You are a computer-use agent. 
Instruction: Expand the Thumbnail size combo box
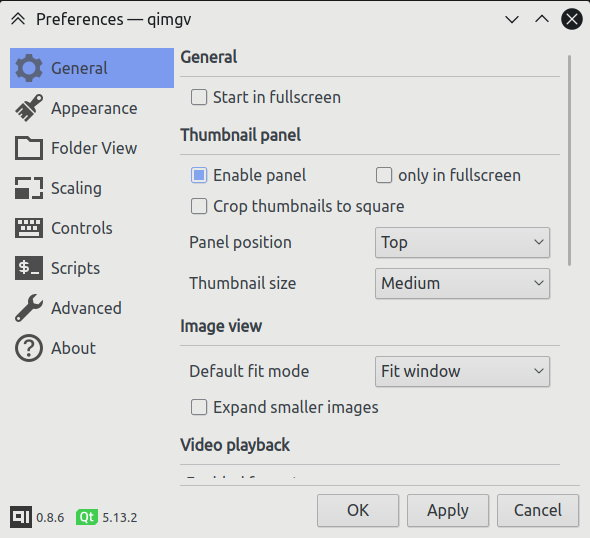pyautogui.click(x=462, y=284)
